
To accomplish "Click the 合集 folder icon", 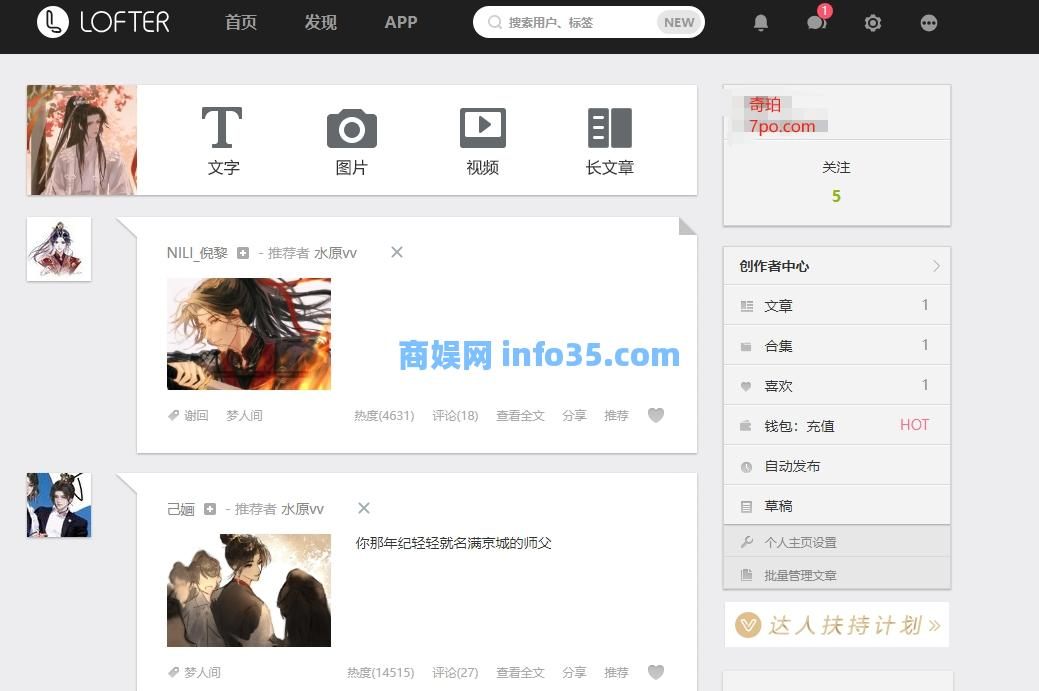I will [x=746, y=346].
